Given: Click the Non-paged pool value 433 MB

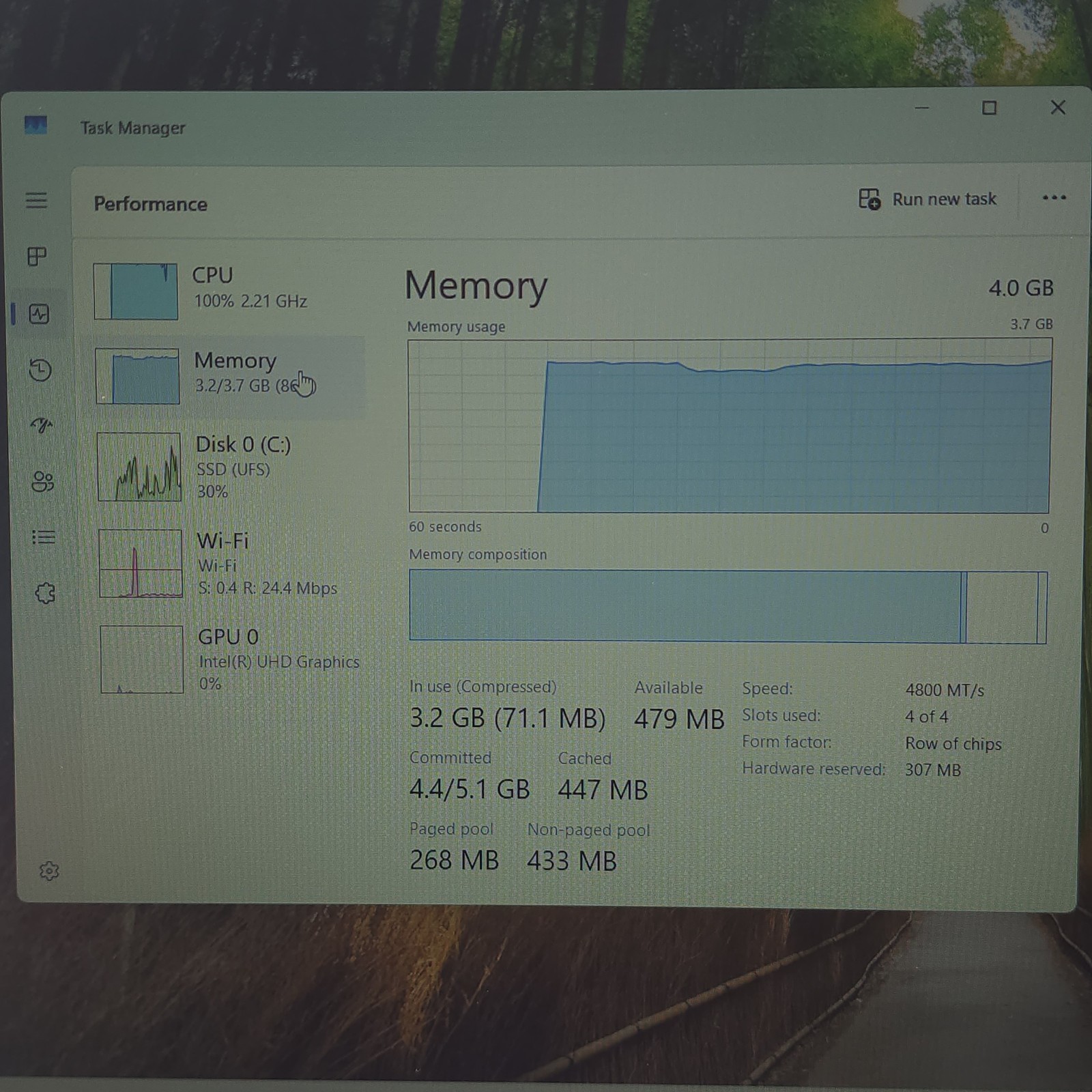Looking at the screenshot, I should [x=572, y=861].
